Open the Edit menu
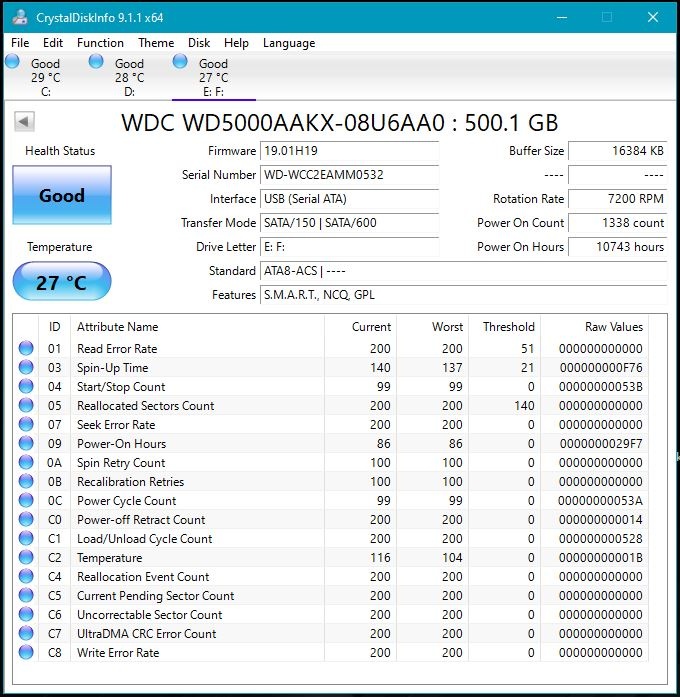The image size is (680, 697). pyautogui.click(x=53, y=43)
